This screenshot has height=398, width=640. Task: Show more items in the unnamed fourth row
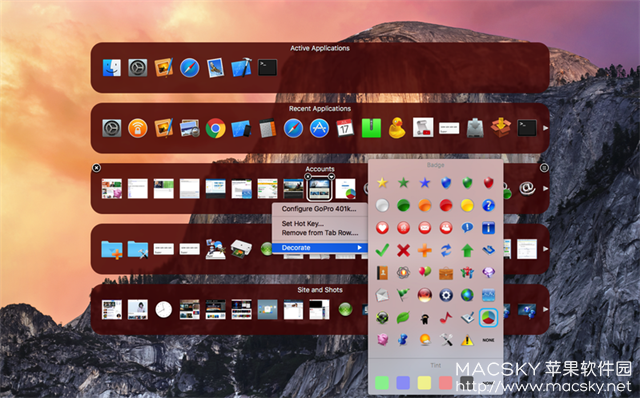545,249
